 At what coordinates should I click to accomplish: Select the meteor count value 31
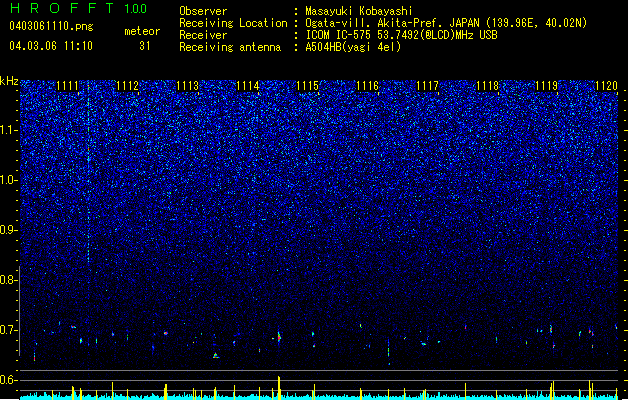click(x=145, y=46)
